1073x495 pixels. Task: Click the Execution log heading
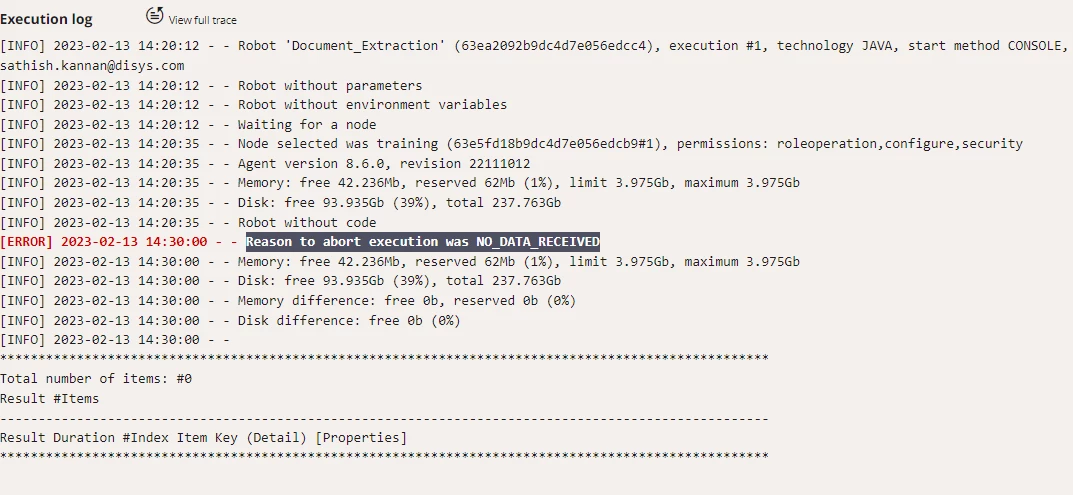[x=46, y=20]
